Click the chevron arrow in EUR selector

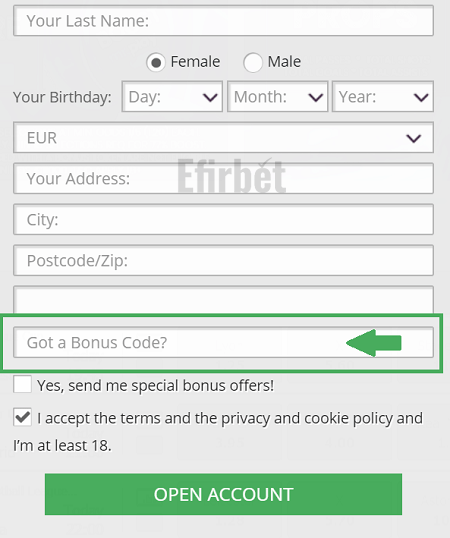click(414, 138)
